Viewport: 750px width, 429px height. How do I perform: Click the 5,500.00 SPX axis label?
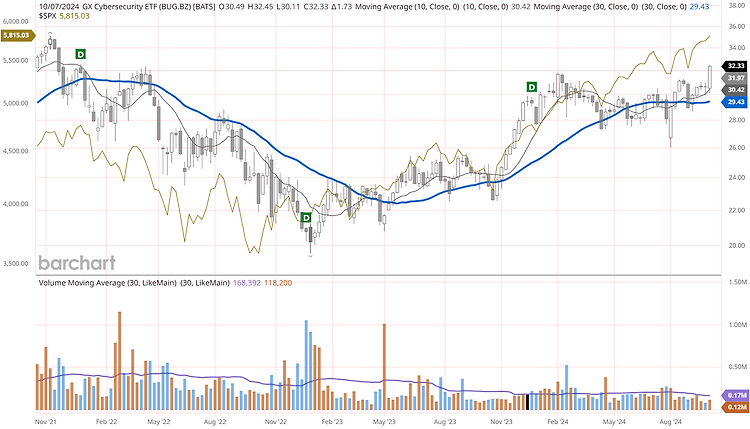[x=15, y=61]
